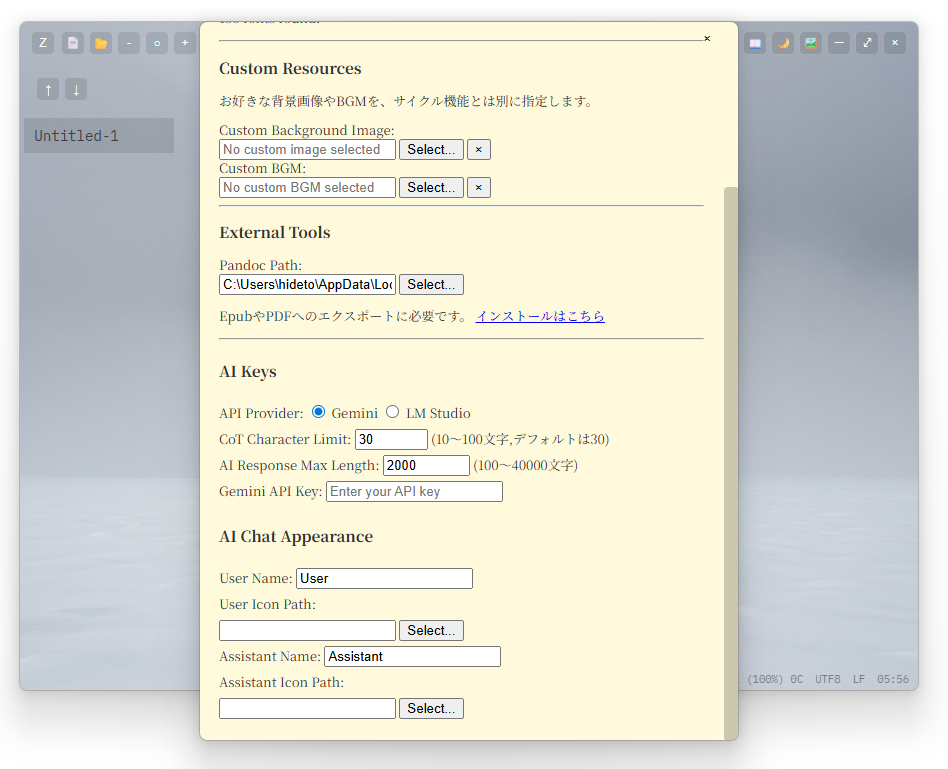Close the settings dialog with top-right ×
The height and width of the screenshot is (769, 948).
pyautogui.click(x=707, y=38)
